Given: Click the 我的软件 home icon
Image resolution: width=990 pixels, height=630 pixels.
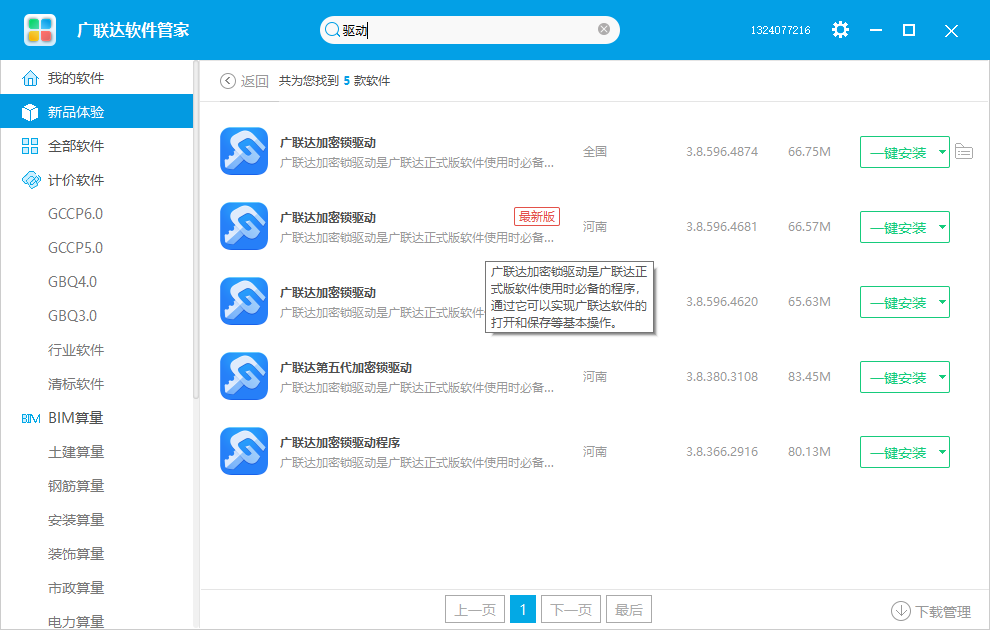Looking at the screenshot, I should point(30,78).
